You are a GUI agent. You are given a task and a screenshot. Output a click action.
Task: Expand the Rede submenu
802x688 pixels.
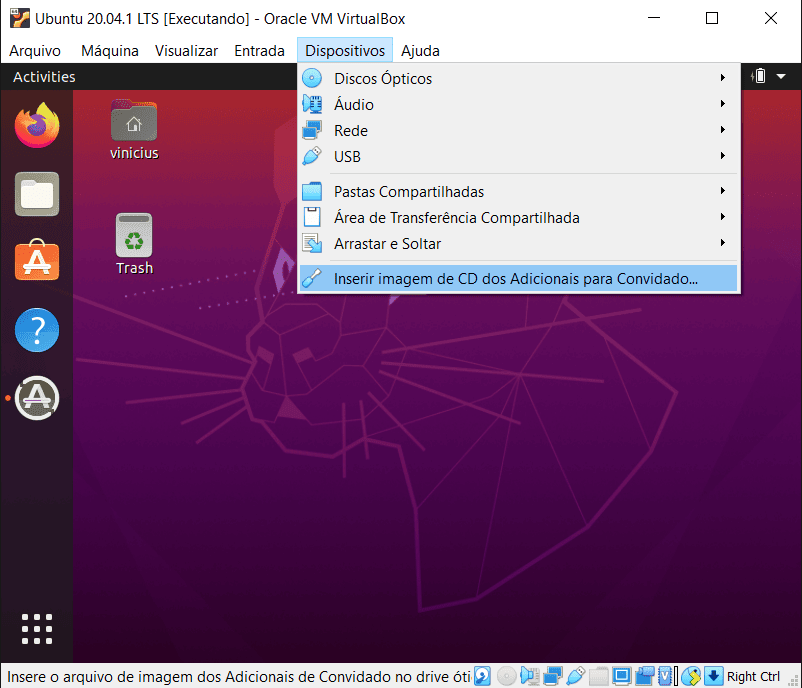pyautogui.click(x=519, y=130)
